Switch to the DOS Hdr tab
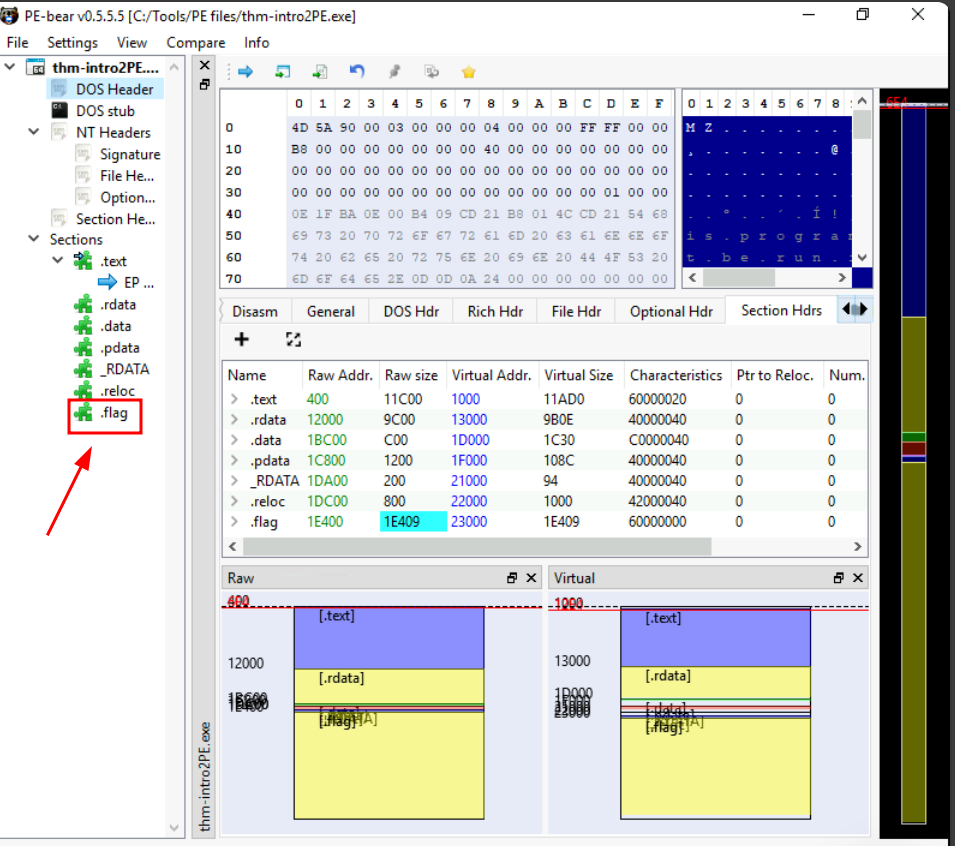Viewport: 955px width, 846px height. click(x=411, y=311)
